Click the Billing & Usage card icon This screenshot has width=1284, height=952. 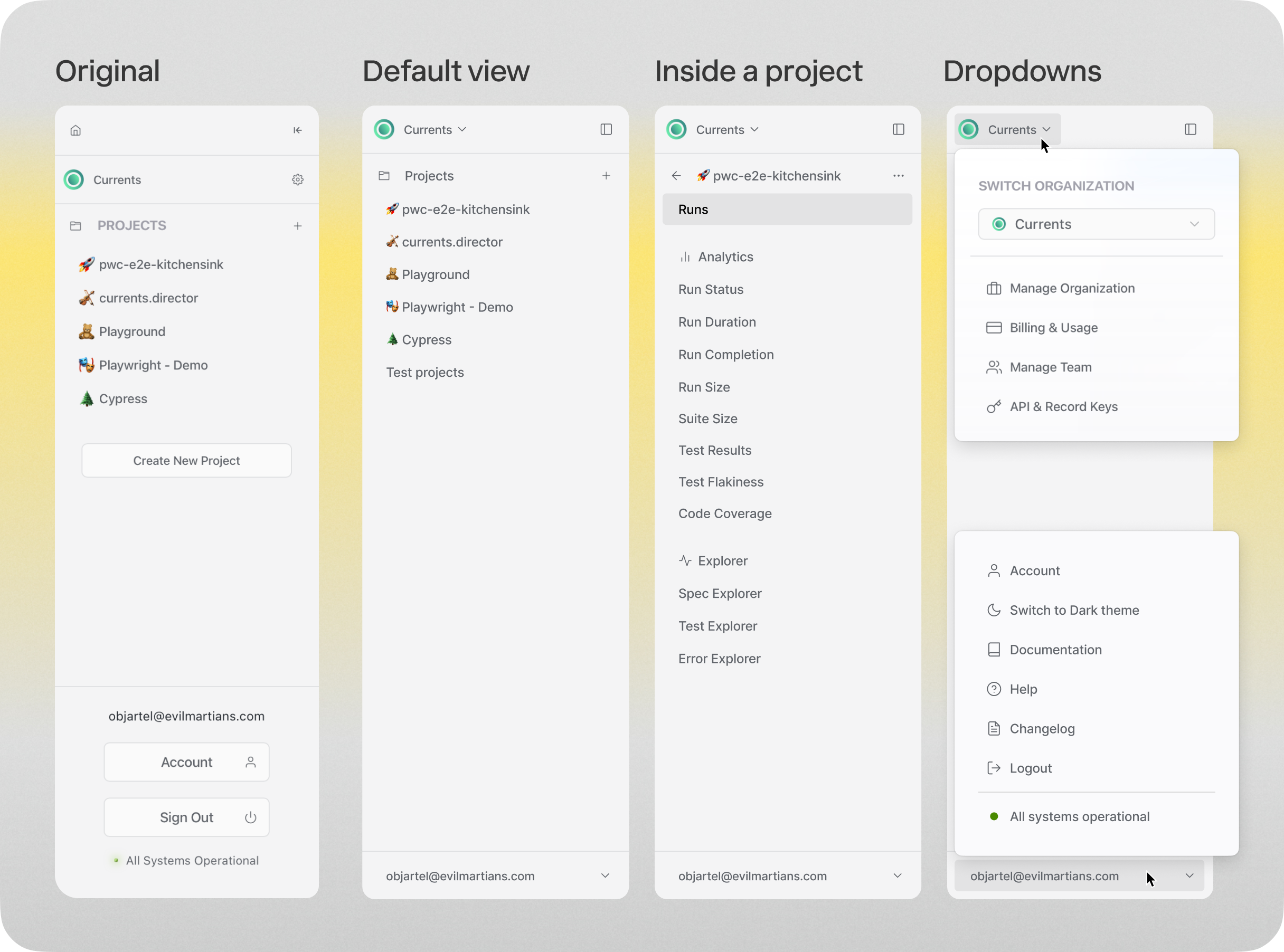pyautogui.click(x=994, y=328)
